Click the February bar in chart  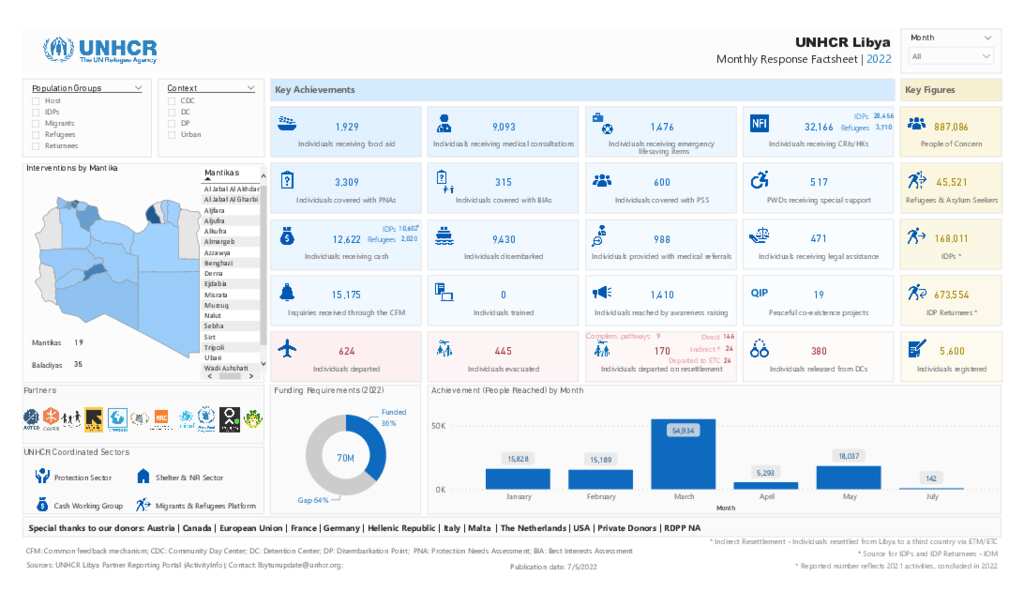(600, 479)
